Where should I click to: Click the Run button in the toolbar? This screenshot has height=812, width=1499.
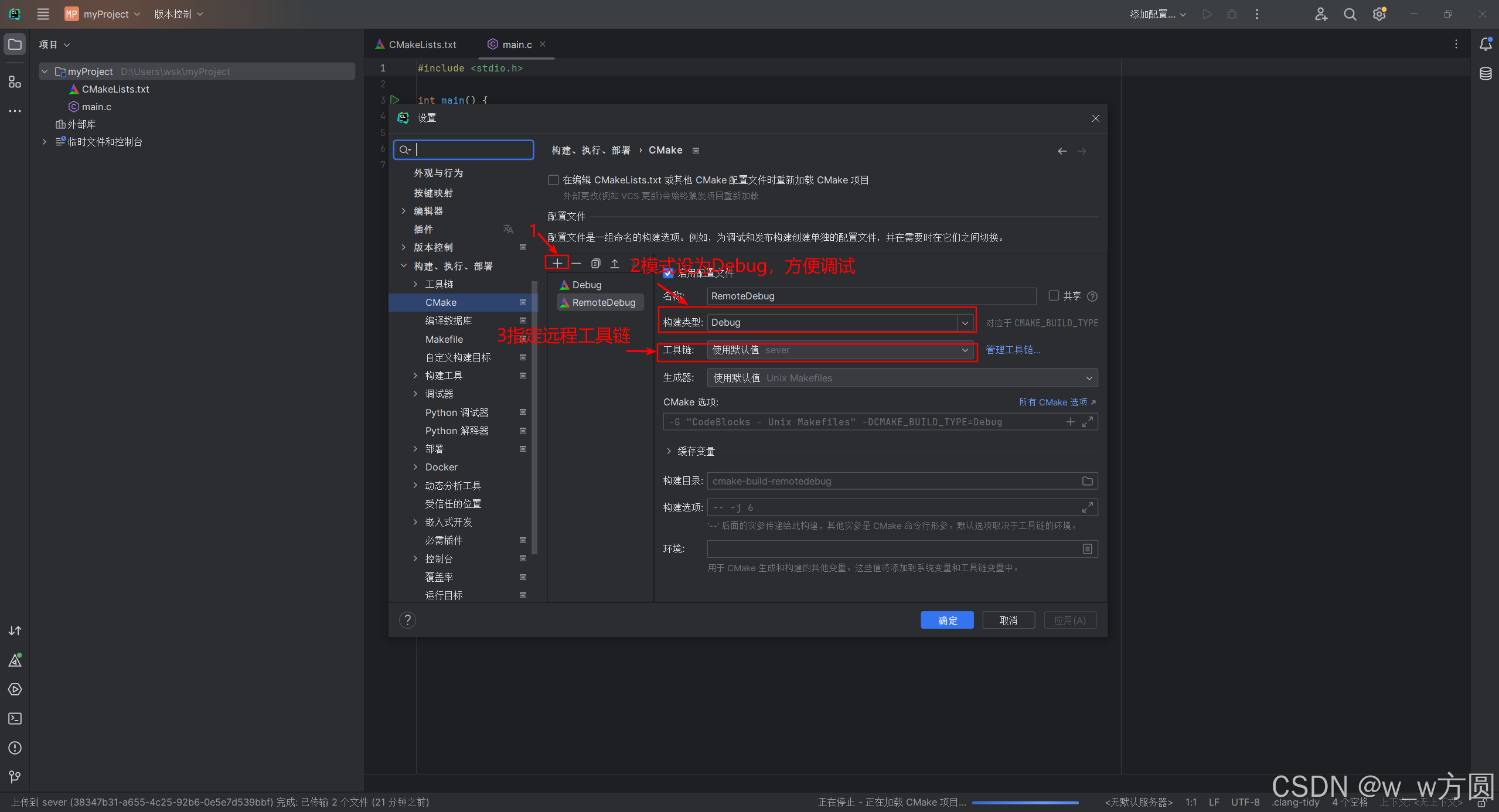point(1207,14)
